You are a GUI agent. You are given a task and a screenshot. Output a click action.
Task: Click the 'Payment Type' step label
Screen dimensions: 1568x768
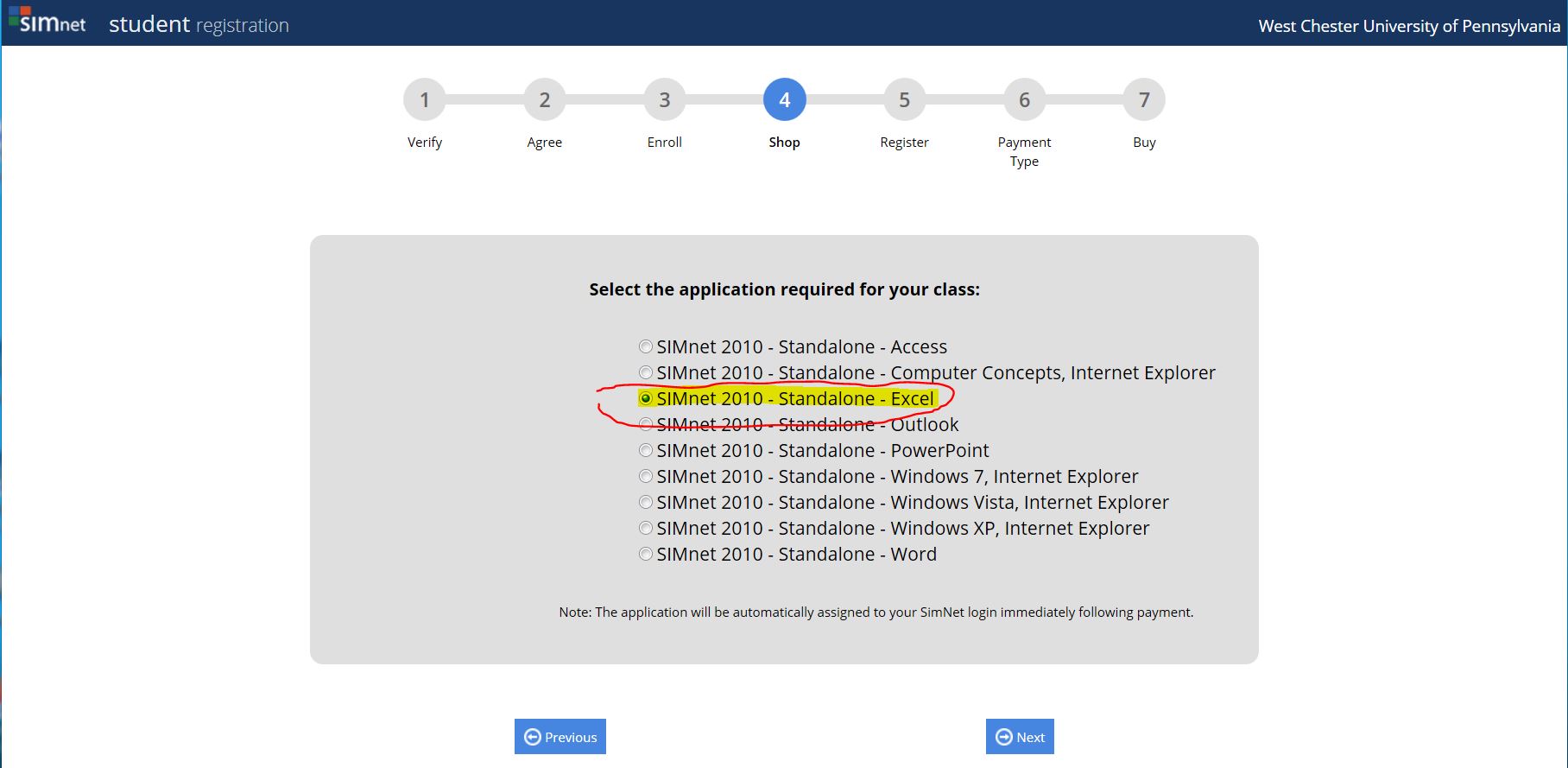click(x=1025, y=151)
